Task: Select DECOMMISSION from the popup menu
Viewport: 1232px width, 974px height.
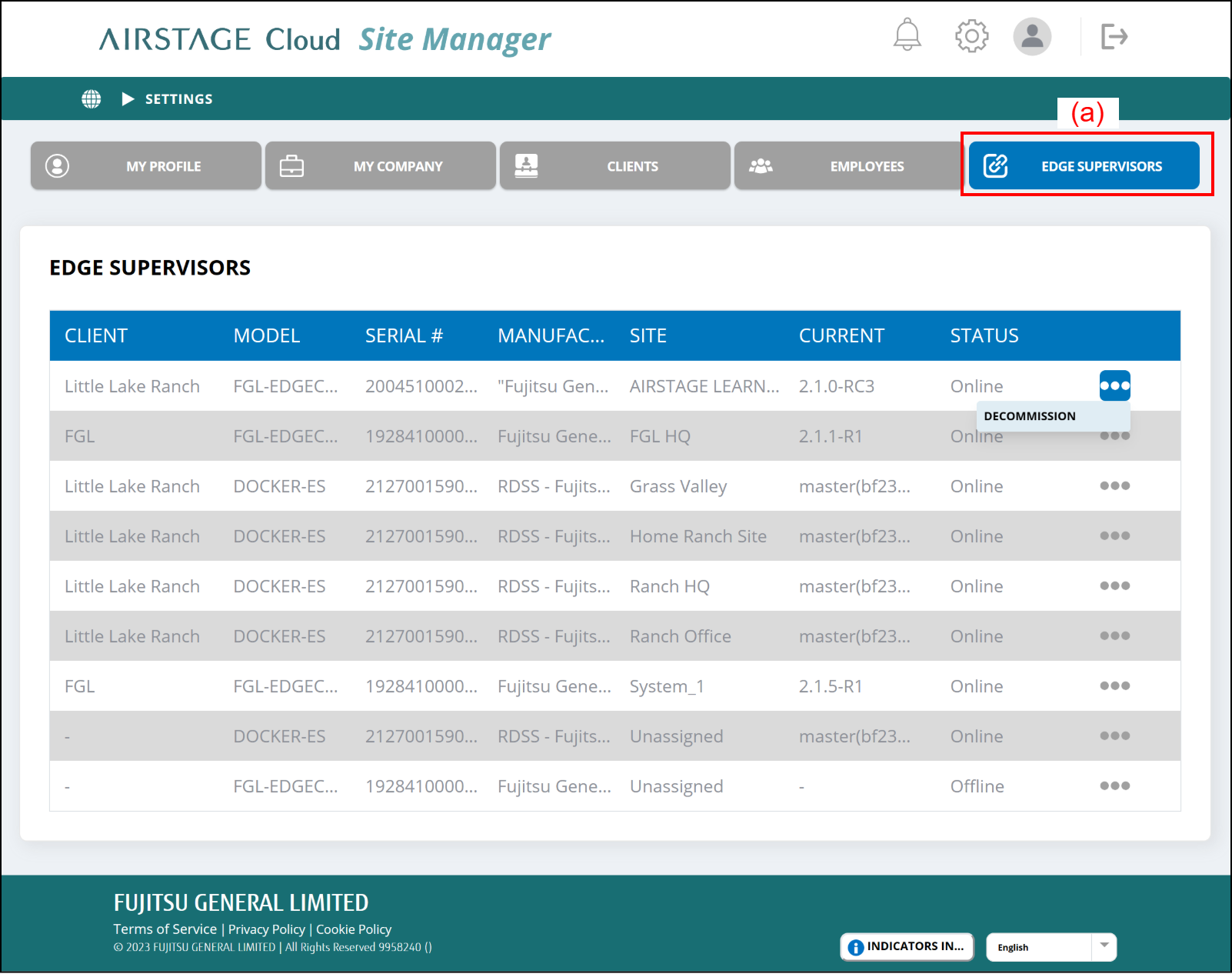Action: (x=1030, y=416)
